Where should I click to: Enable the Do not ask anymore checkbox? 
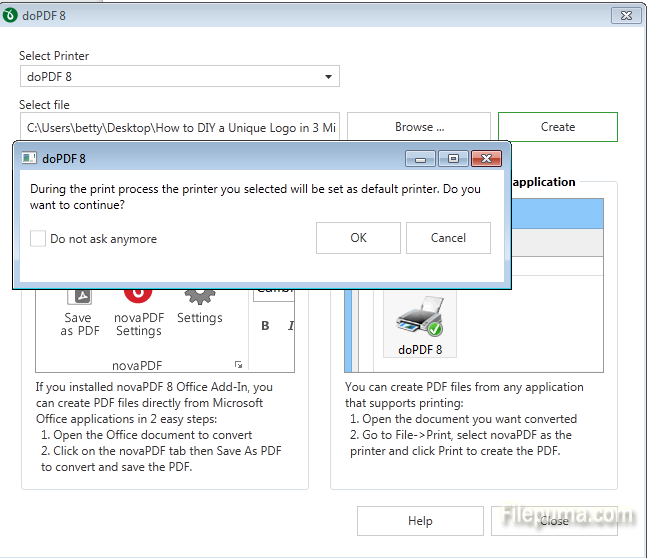point(38,239)
